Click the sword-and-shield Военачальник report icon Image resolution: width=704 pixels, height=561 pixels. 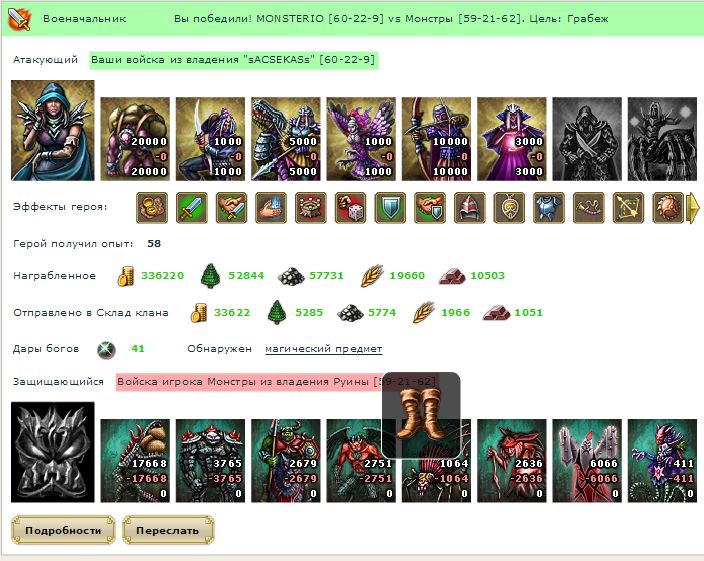(x=19, y=19)
